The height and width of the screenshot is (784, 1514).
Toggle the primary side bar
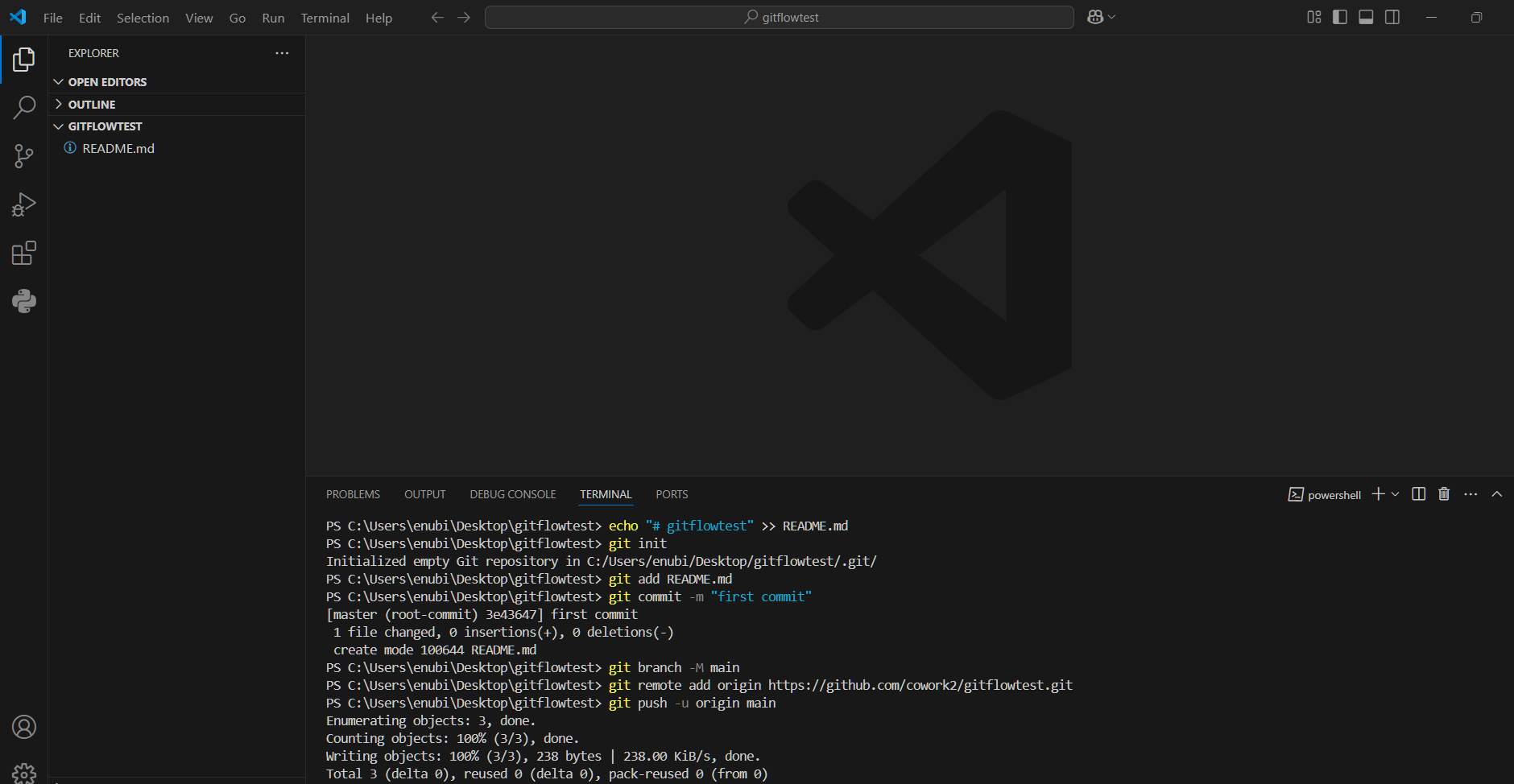(1340, 17)
